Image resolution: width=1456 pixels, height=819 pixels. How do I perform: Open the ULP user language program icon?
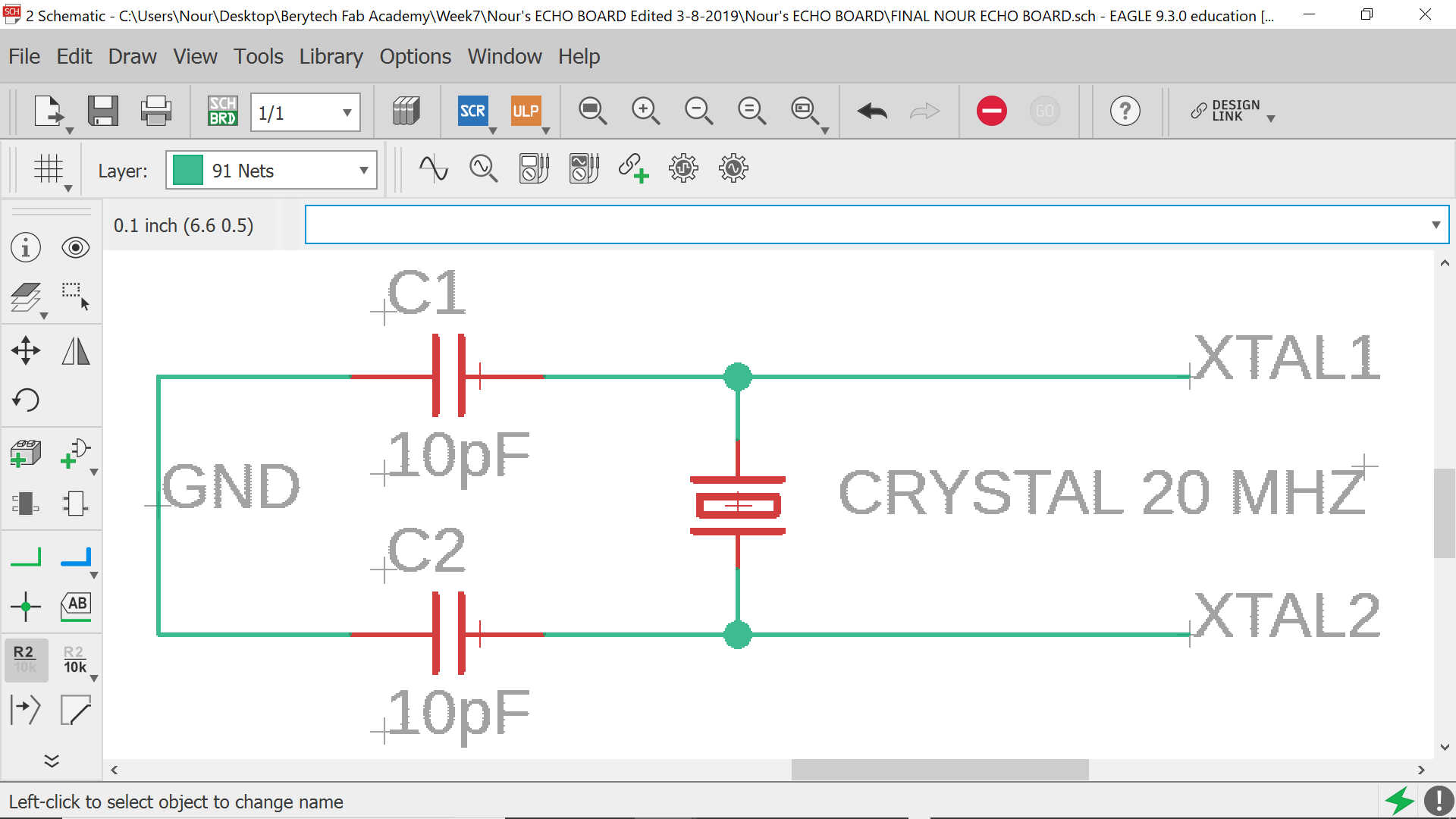tap(526, 111)
